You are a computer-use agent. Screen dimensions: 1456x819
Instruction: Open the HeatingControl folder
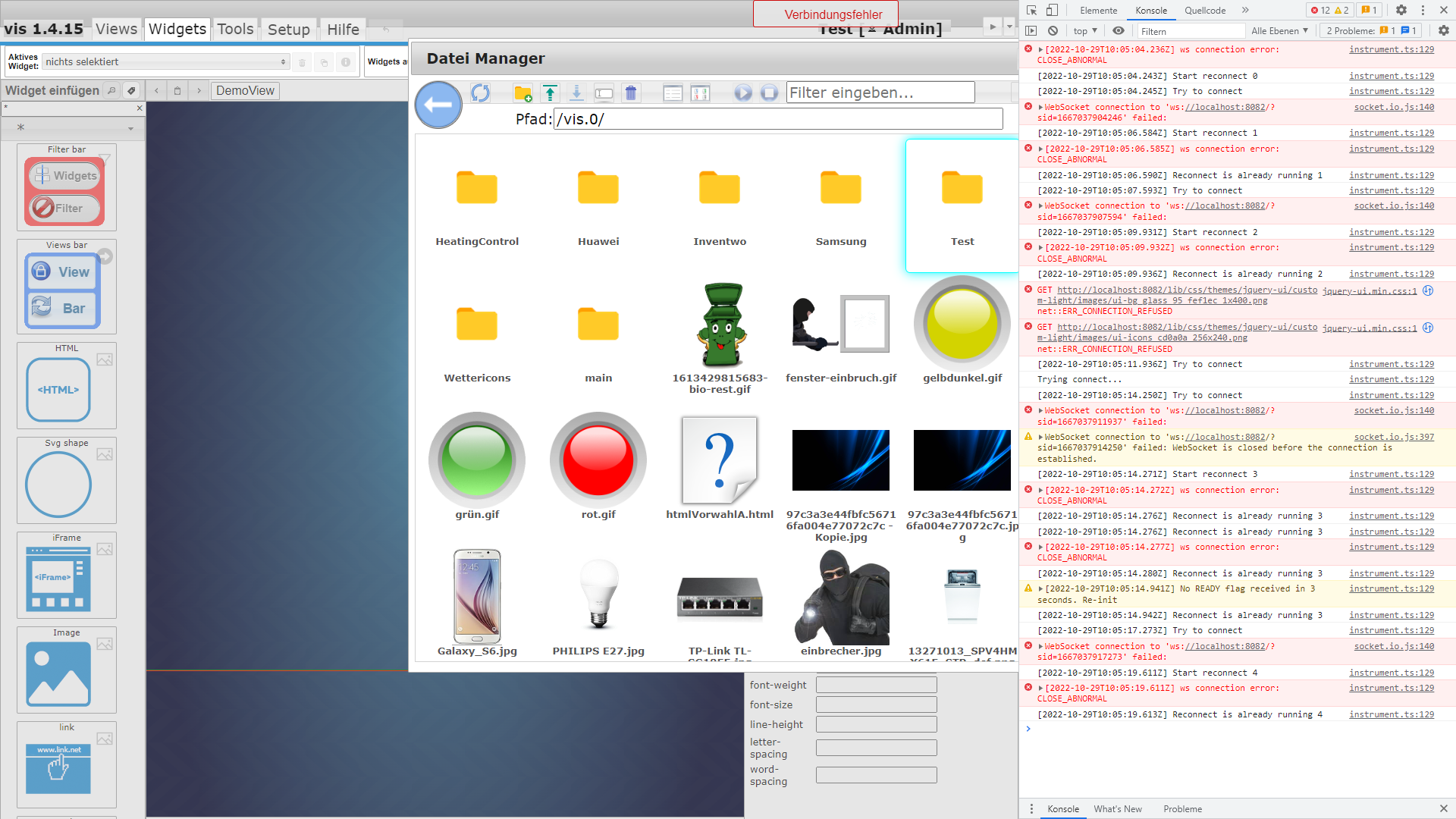[477, 205]
